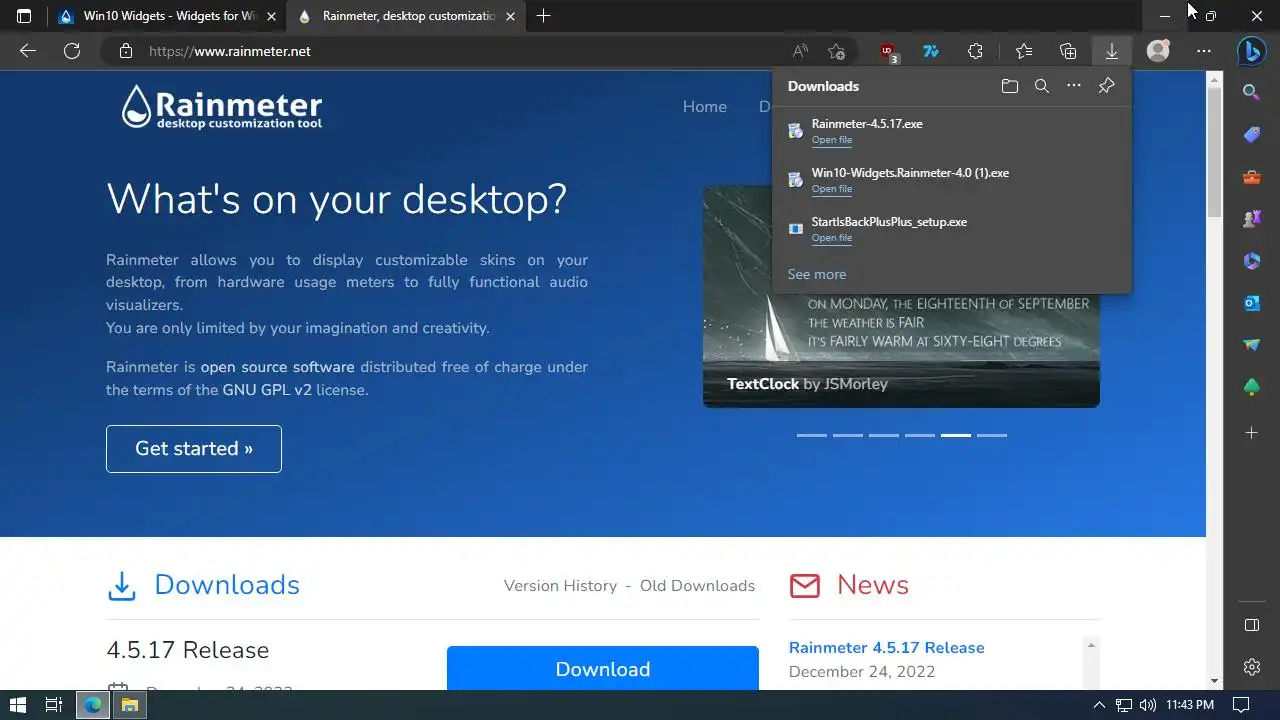The height and width of the screenshot is (720, 1280).
Task: Open file for Rainmeter-4.5.17.exe
Action: [832, 140]
